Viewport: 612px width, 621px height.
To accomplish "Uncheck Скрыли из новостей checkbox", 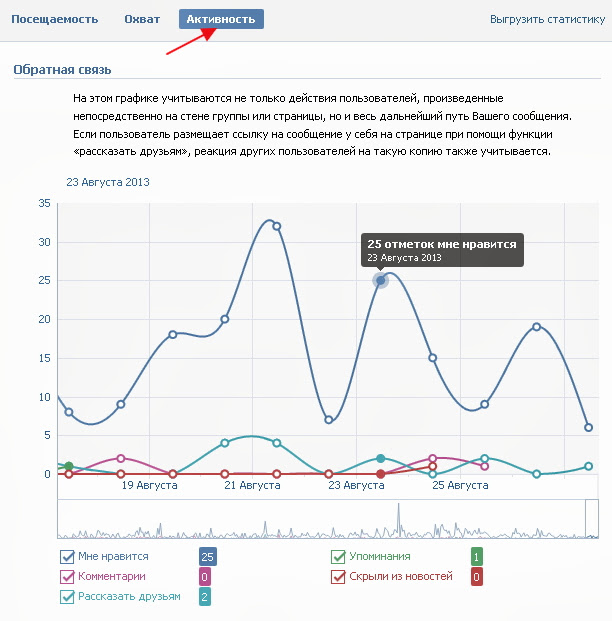I will 338,577.
